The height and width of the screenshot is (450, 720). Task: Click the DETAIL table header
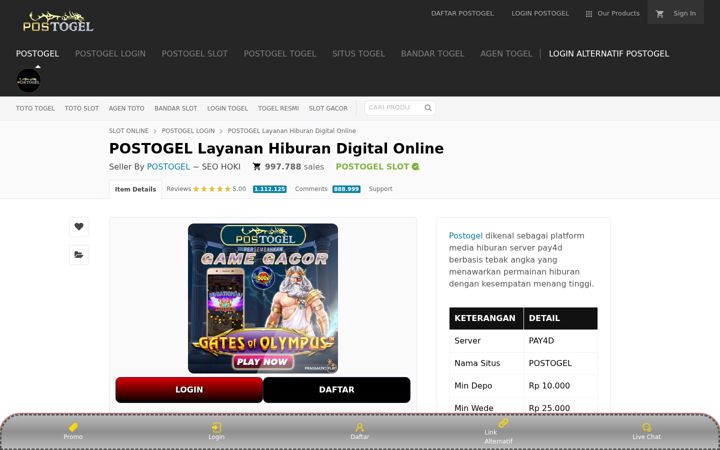(x=560, y=318)
